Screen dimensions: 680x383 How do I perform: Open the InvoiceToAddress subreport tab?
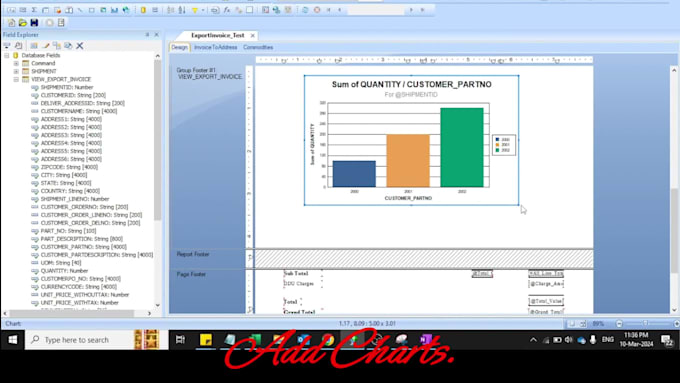coord(216,47)
